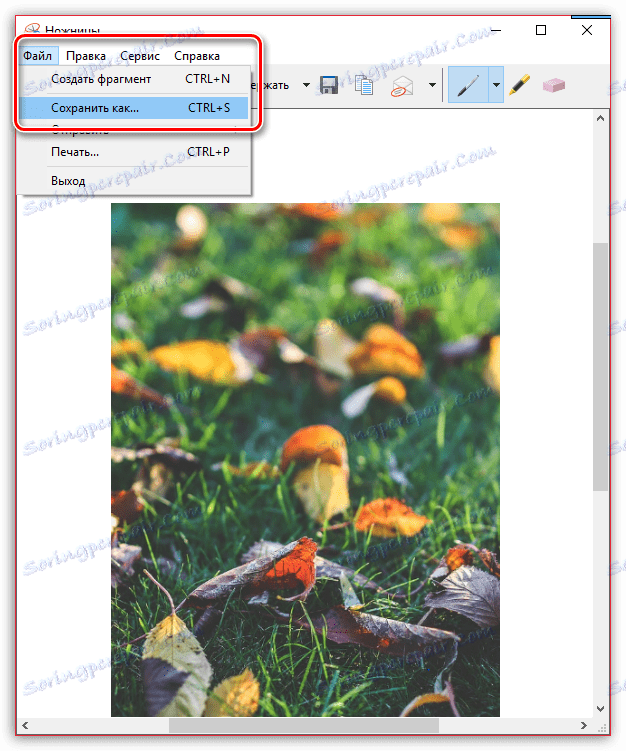This screenshot has height=751, width=626.
Task: Select the Pen tool
Action: [x=468, y=85]
